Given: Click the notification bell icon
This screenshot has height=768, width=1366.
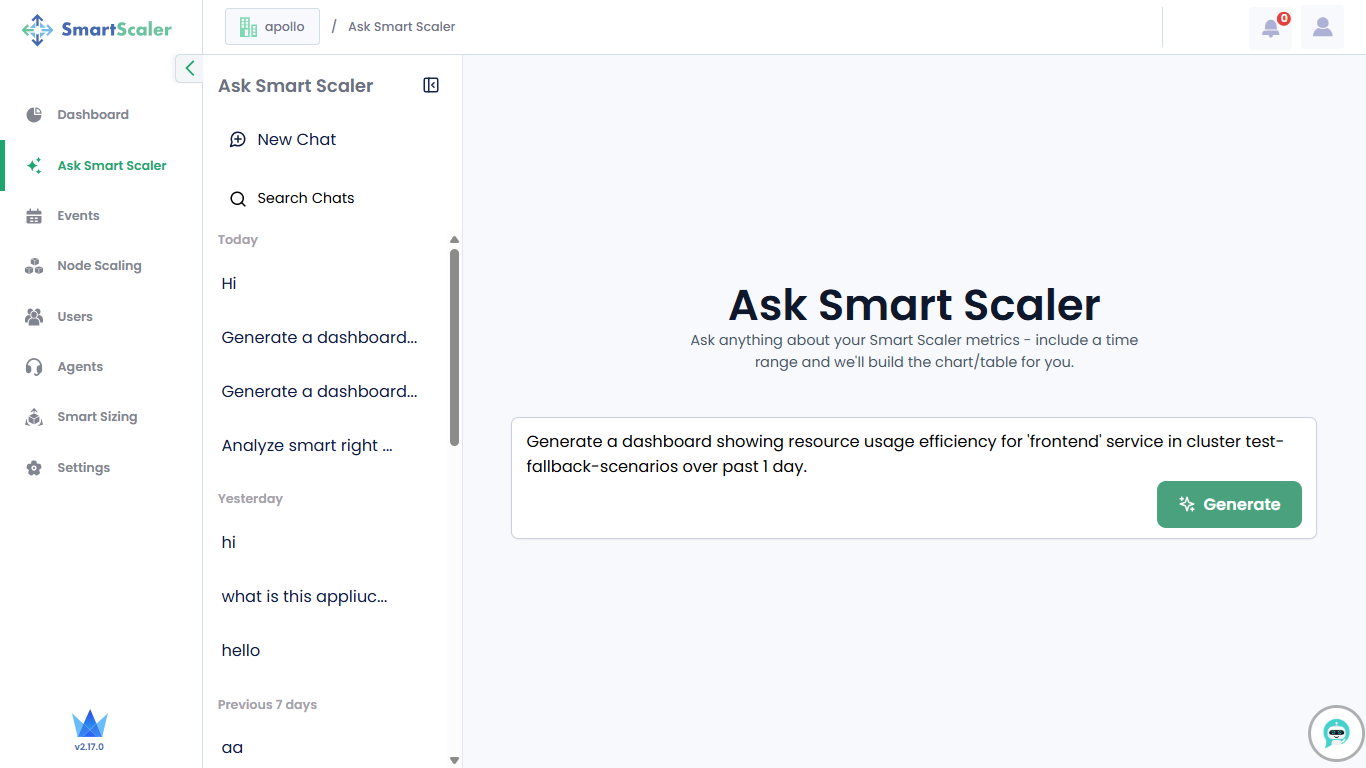Looking at the screenshot, I should pos(1270,28).
